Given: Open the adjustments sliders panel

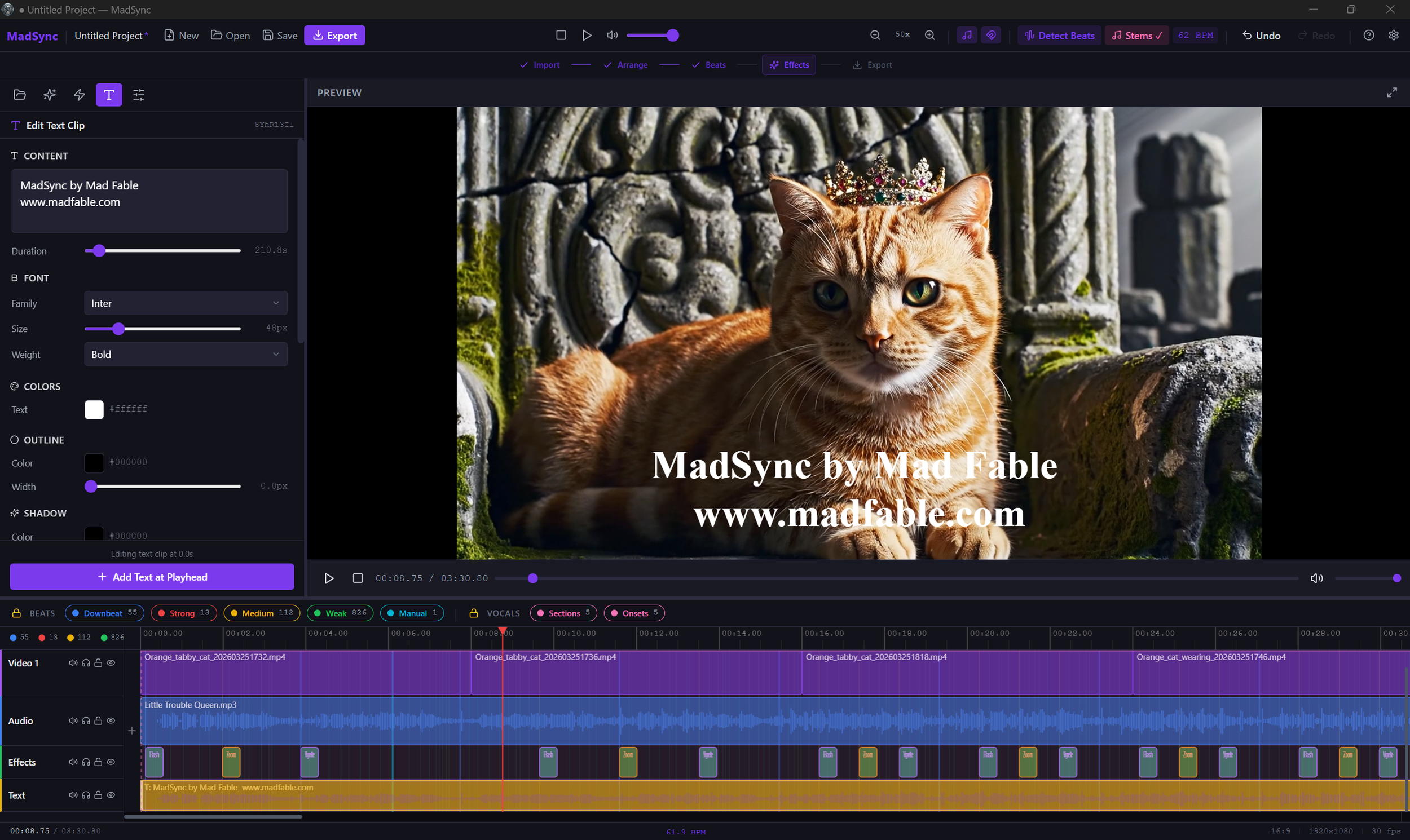Looking at the screenshot, I should coord(139,95).
